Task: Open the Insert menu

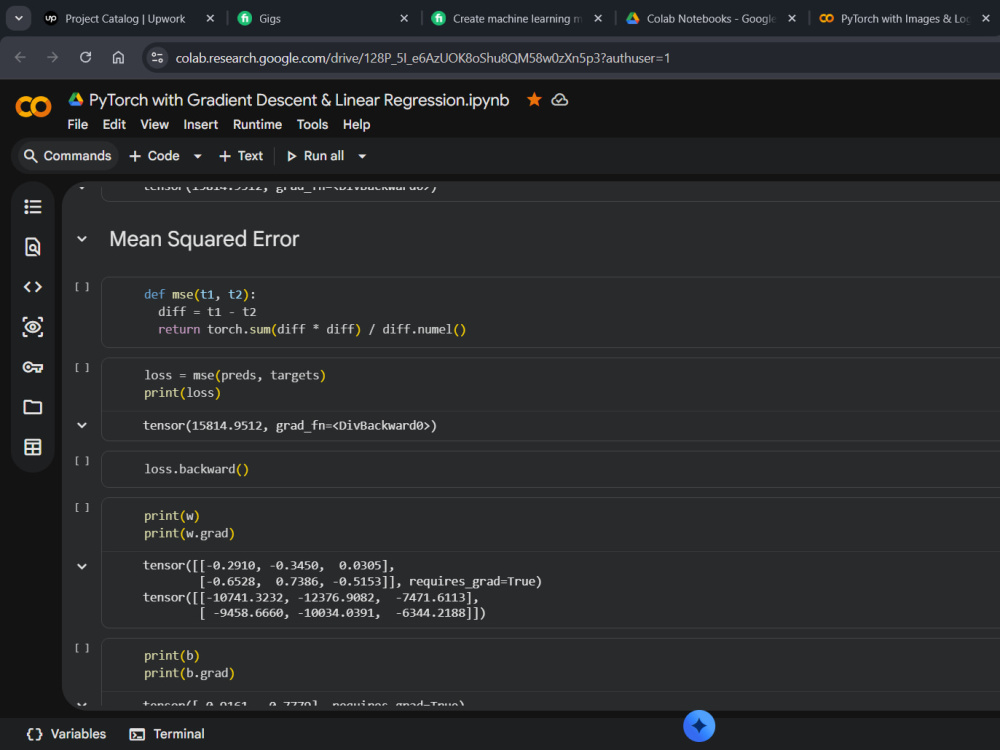Action: 201,124
